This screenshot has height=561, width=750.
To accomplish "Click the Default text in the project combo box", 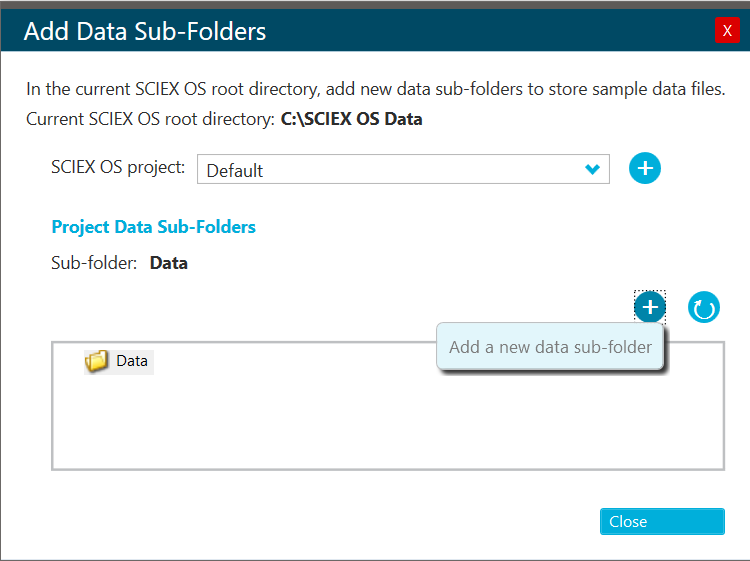I will pyautogui.click(x=235, y=171).
